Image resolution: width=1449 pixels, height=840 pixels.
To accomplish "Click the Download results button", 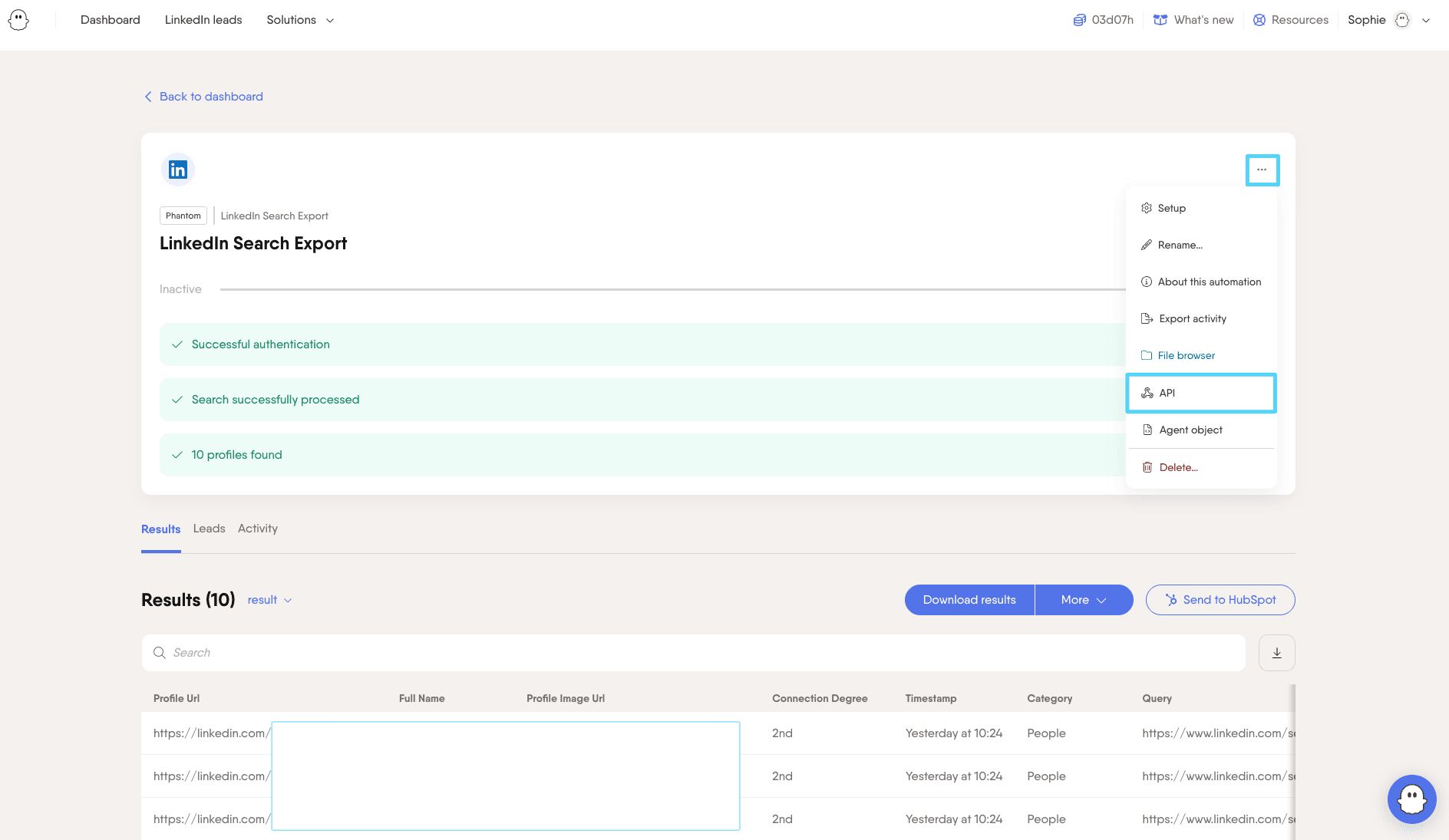I will point(969,600).
